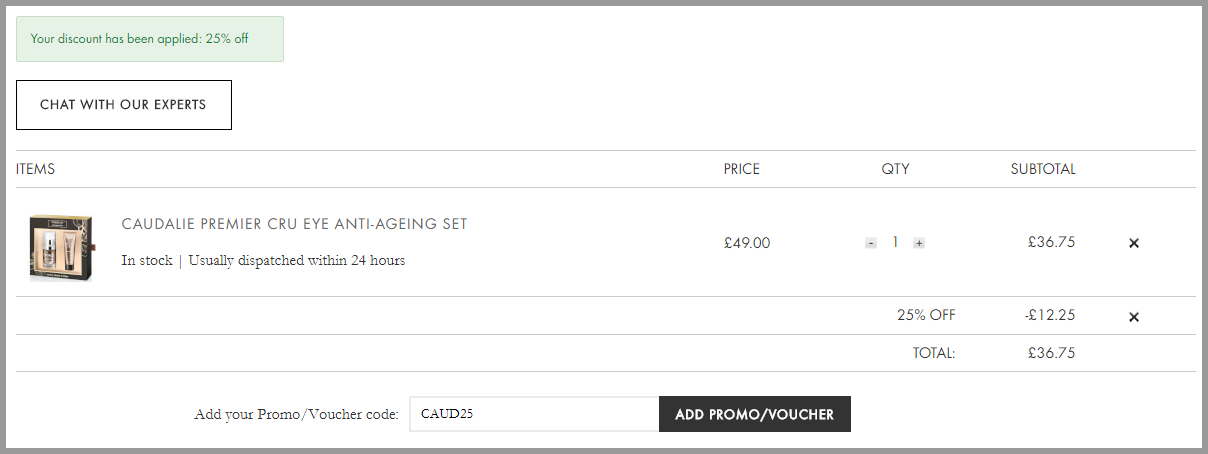
Task: Click the Add your Promo/Voucher code label
Action: (x=297, y=414)
